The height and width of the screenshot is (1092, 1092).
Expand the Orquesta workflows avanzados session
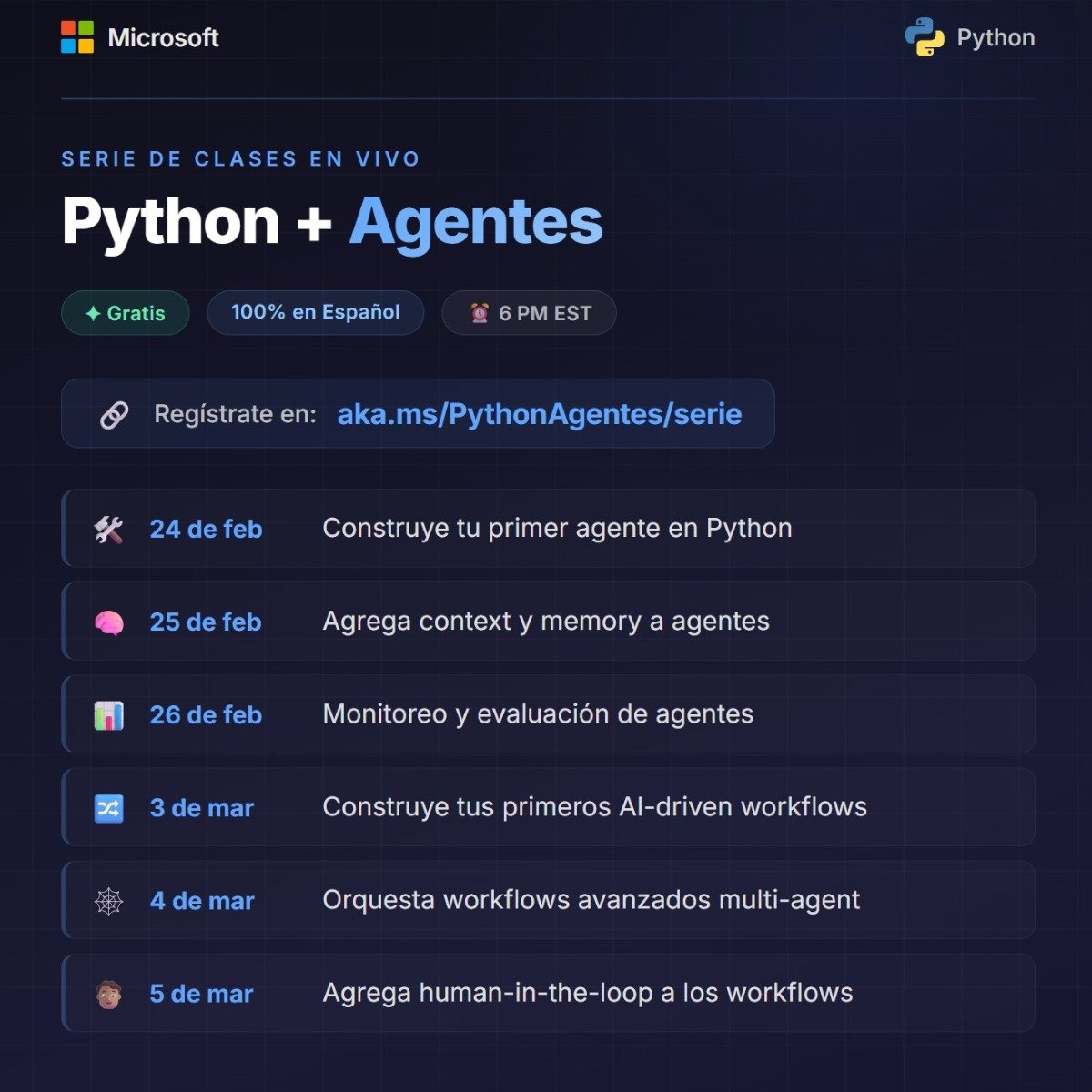tap(546, 900)
